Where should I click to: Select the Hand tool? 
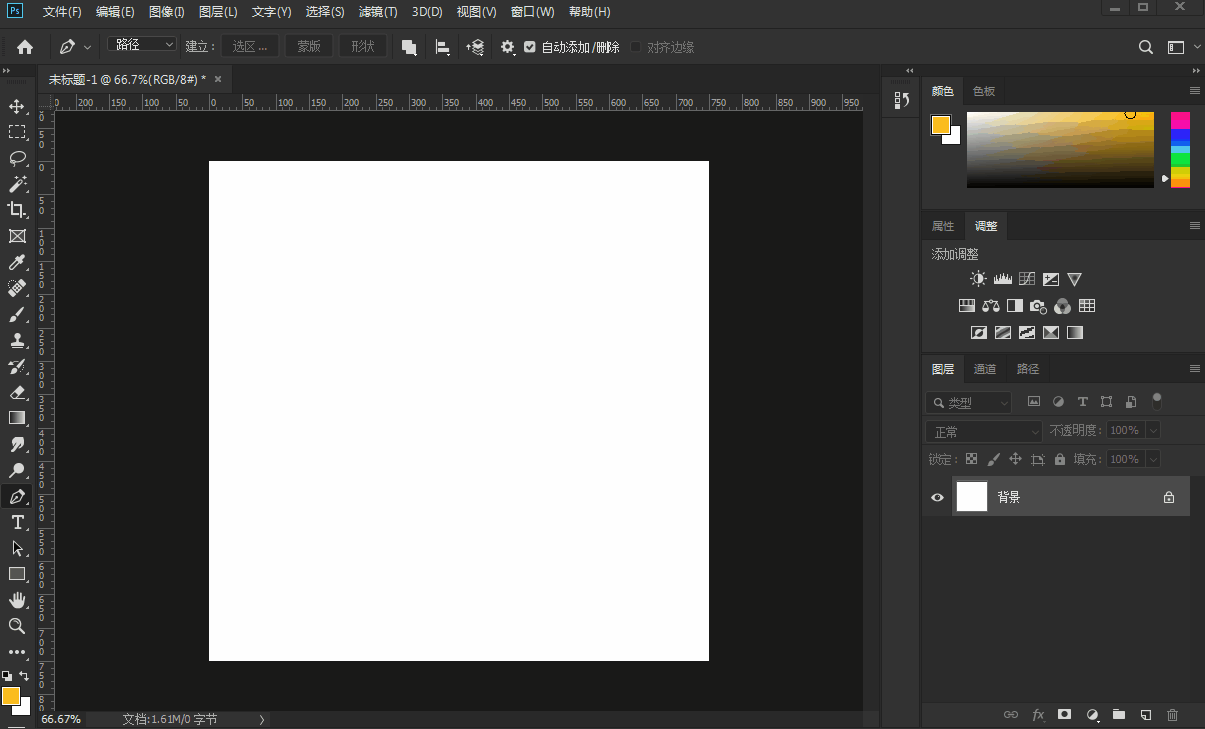(17, 600)
